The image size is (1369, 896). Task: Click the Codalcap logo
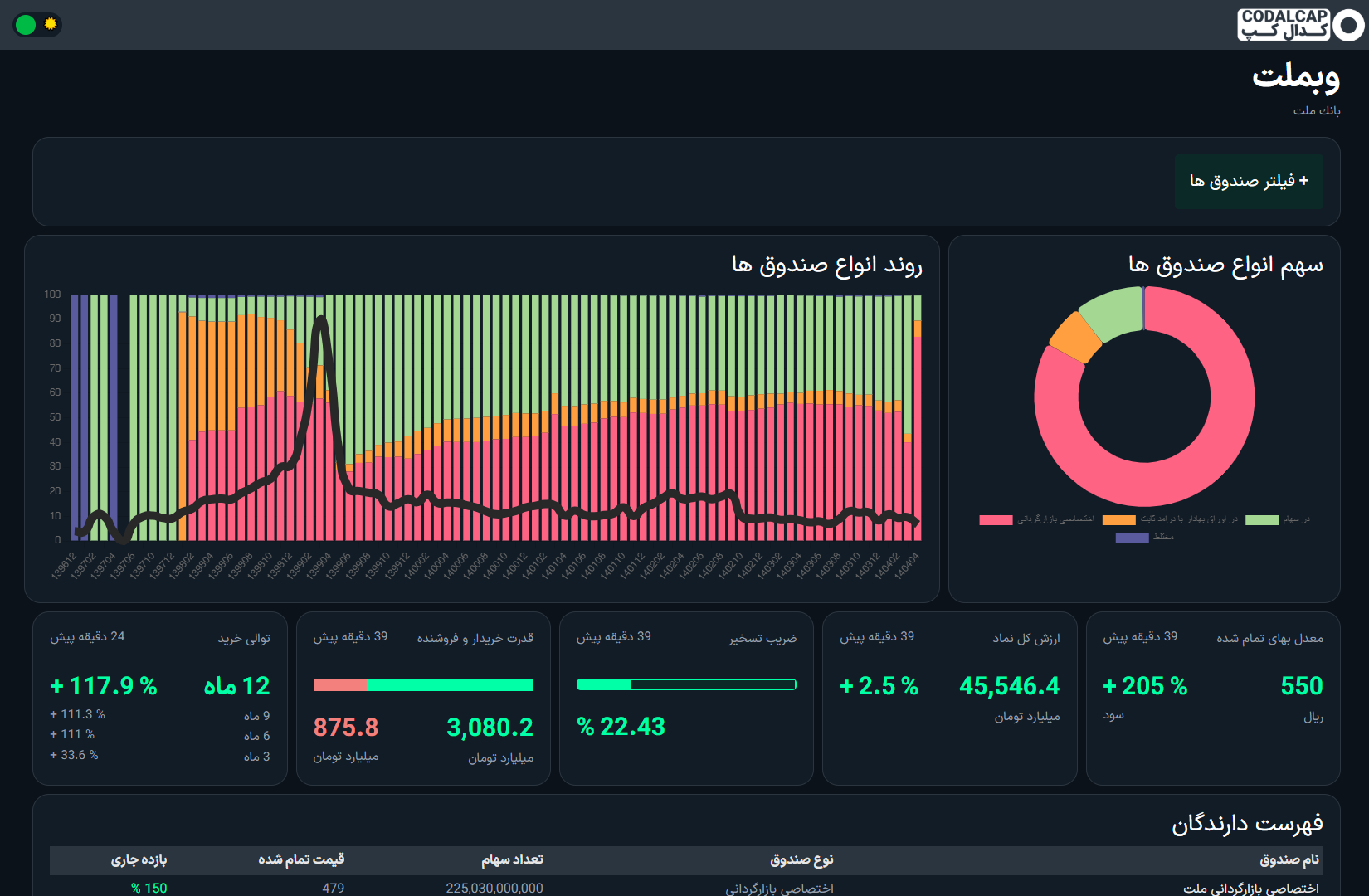click(x=1299, y=25)
